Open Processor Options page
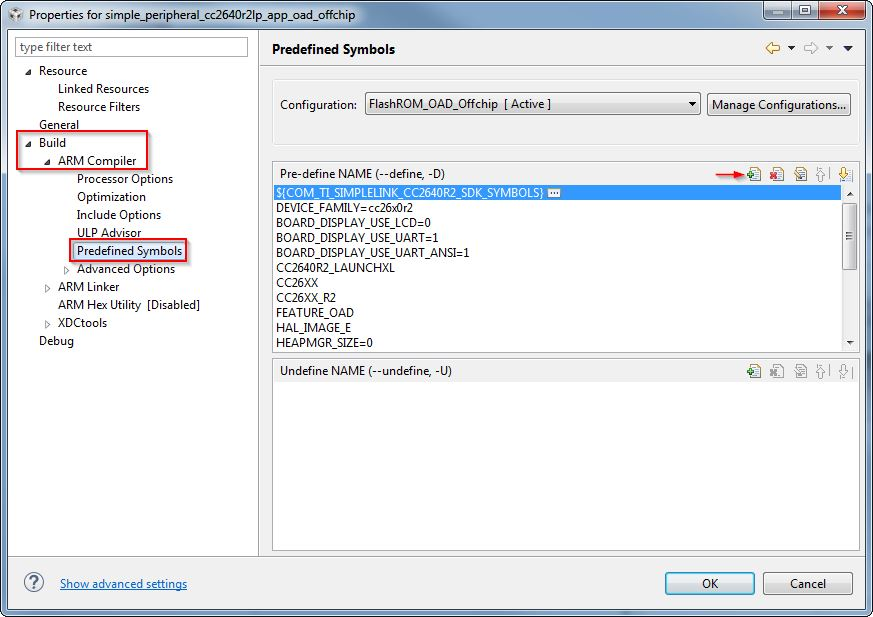Screen dimensions: 873x617 [x=125, y=179]
